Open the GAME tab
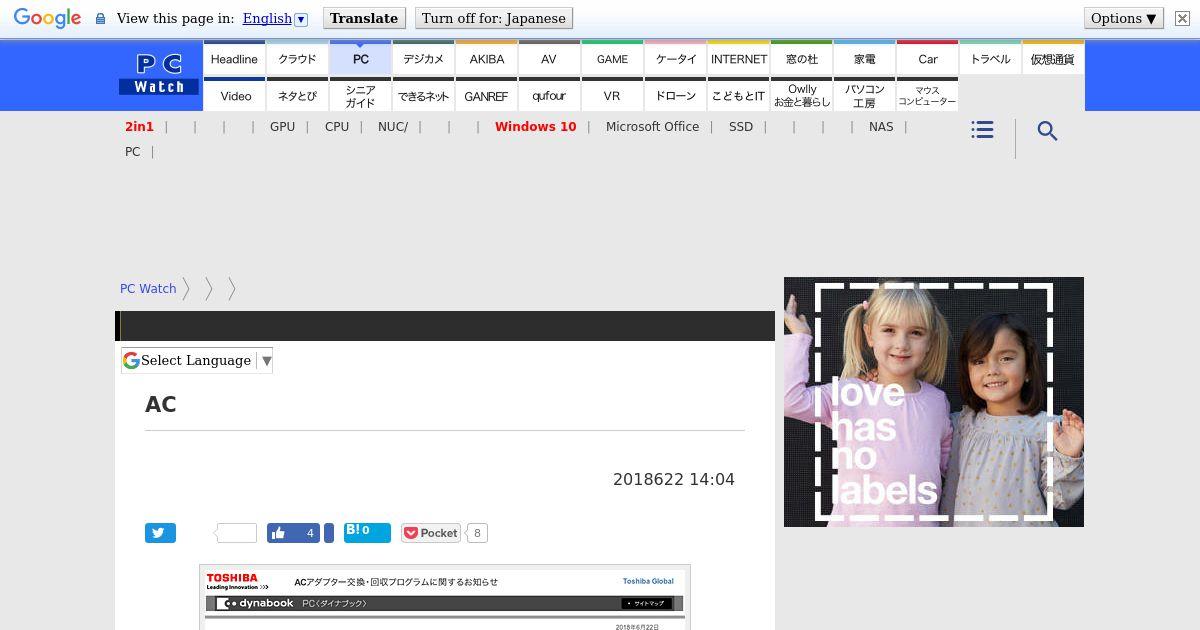 point(612,59)
